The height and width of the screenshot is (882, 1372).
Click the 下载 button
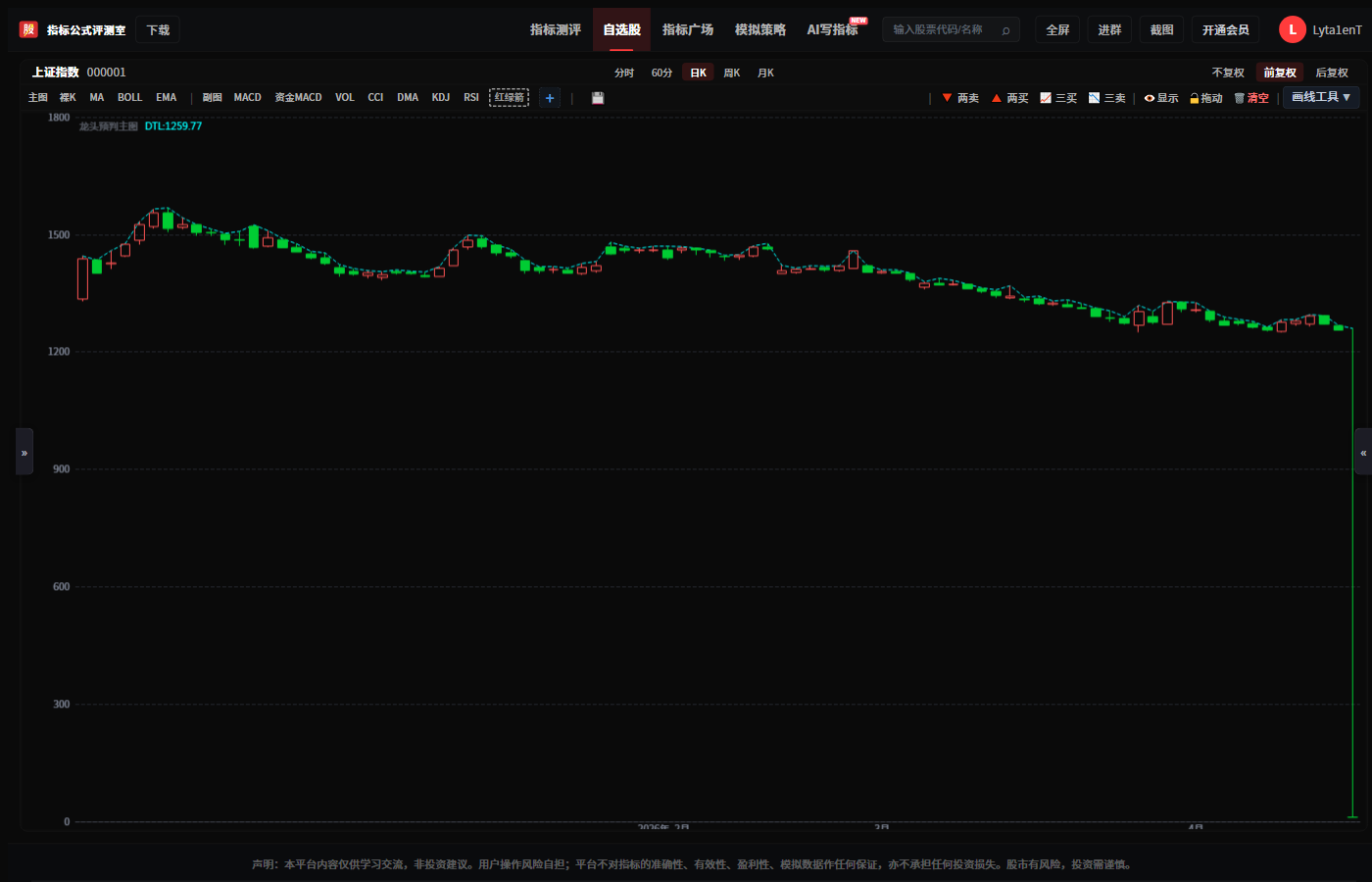(x=158, y=30)
